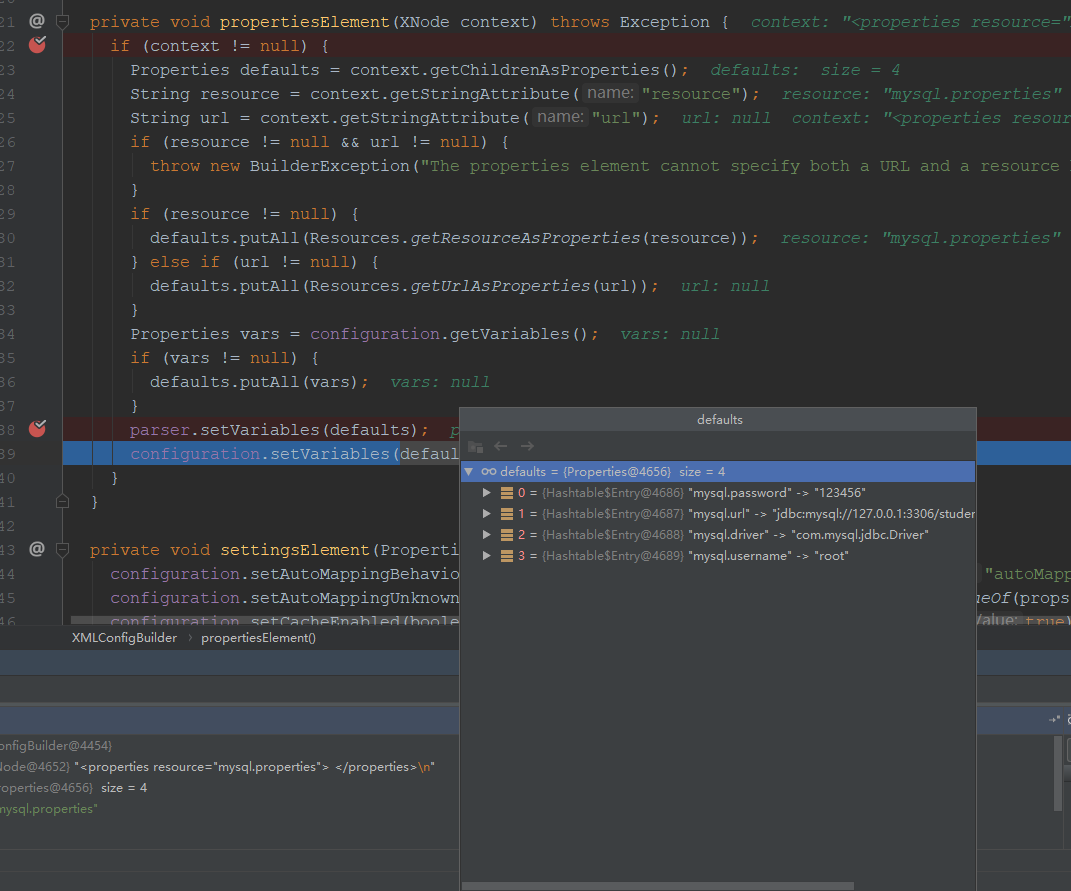The width and height of the screenshot is (1071, 891).
Task: Select the size = 4 variable row in debugger
Action: [230, 788]
